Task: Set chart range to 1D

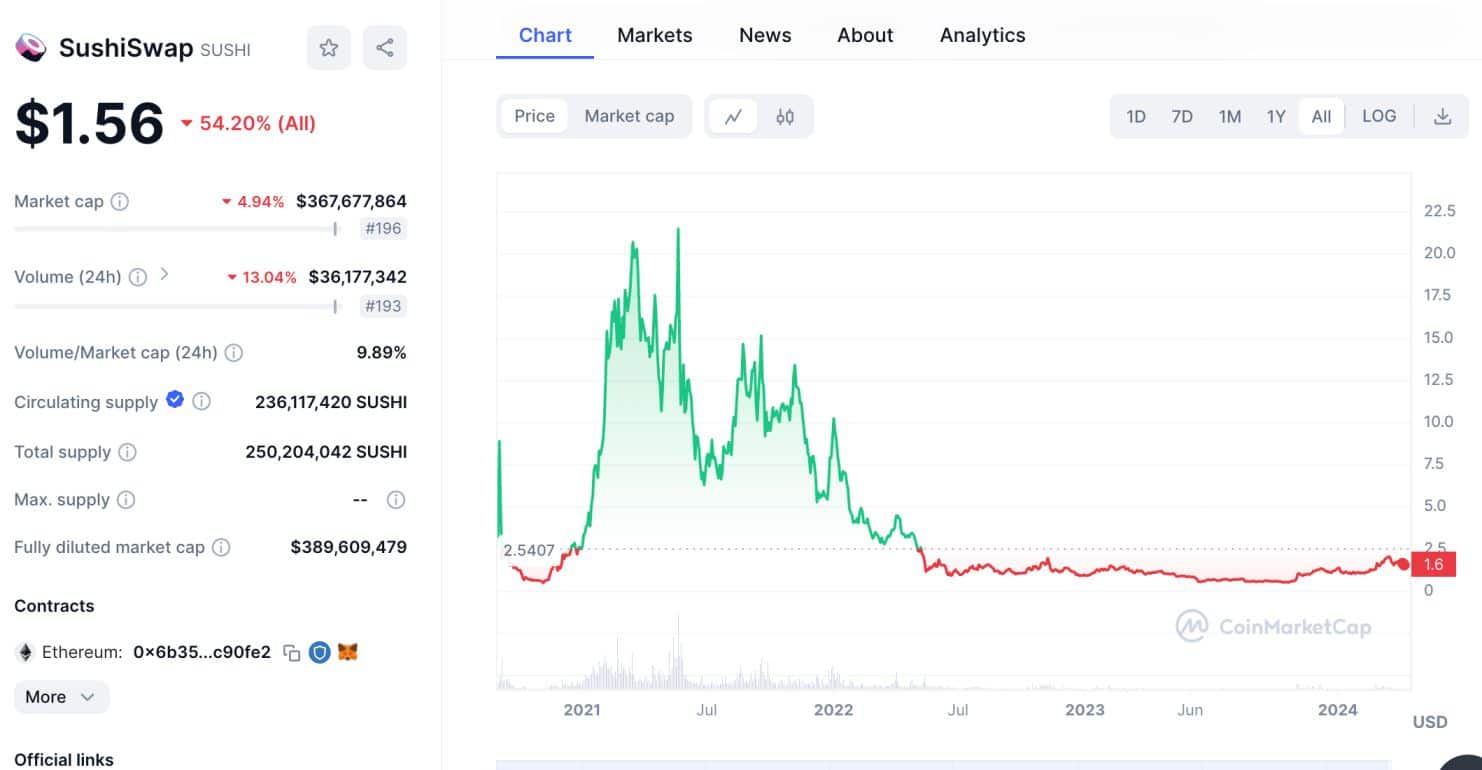Action: pyautogui.click(x=1136, y=116)
